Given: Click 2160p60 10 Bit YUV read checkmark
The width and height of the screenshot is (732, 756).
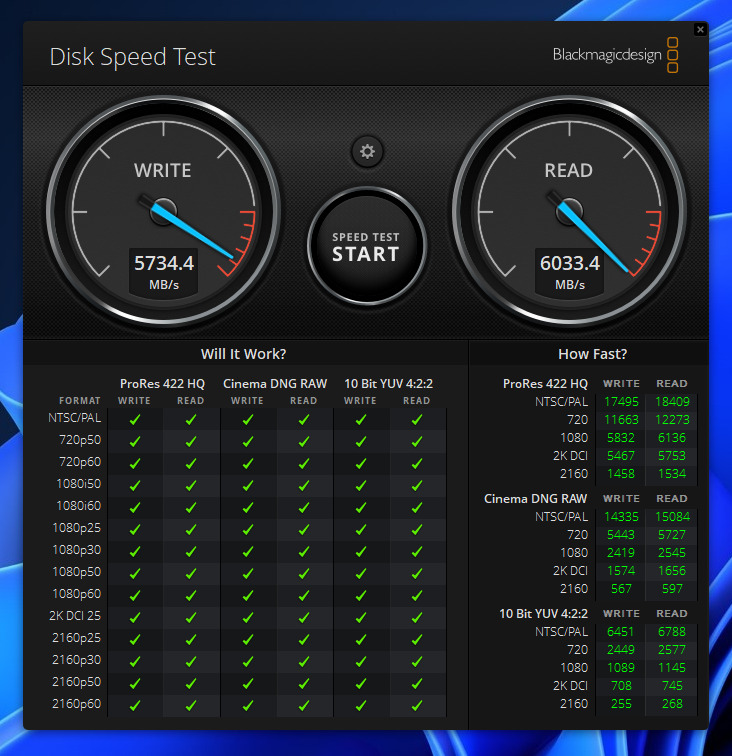Looking at the screenshot, I should point(417,705).
